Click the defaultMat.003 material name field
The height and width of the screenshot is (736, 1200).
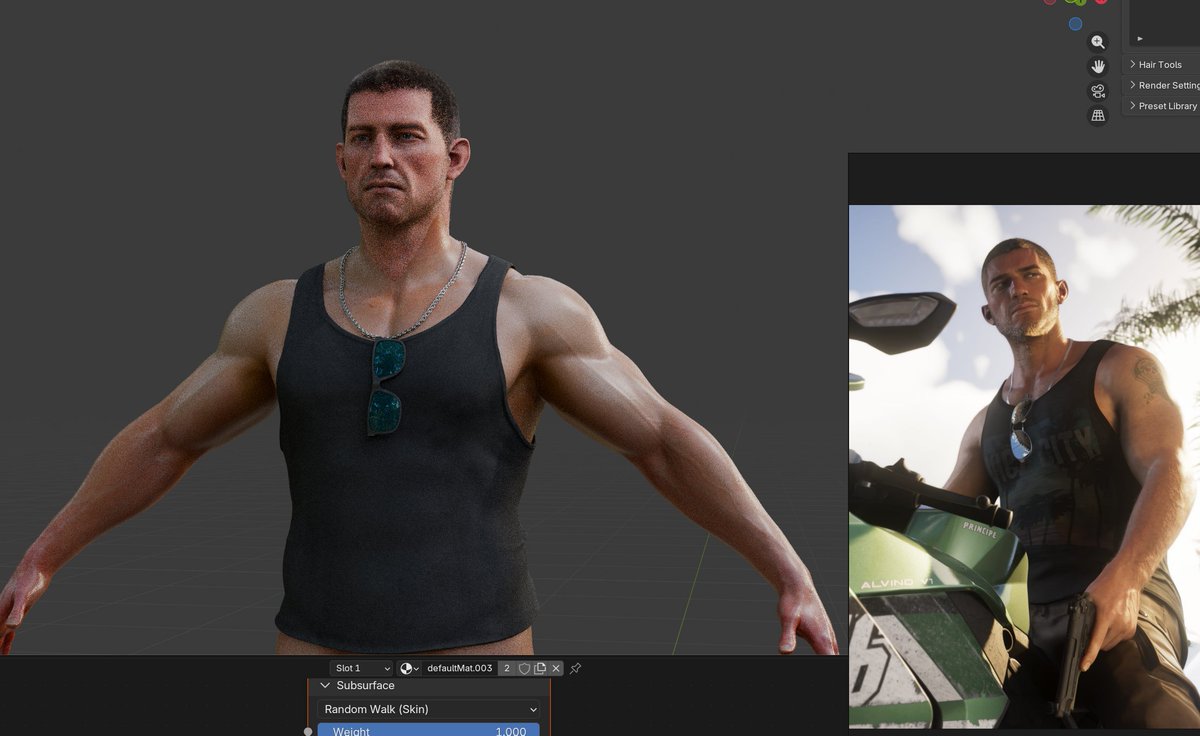click(x=459, y=668)
